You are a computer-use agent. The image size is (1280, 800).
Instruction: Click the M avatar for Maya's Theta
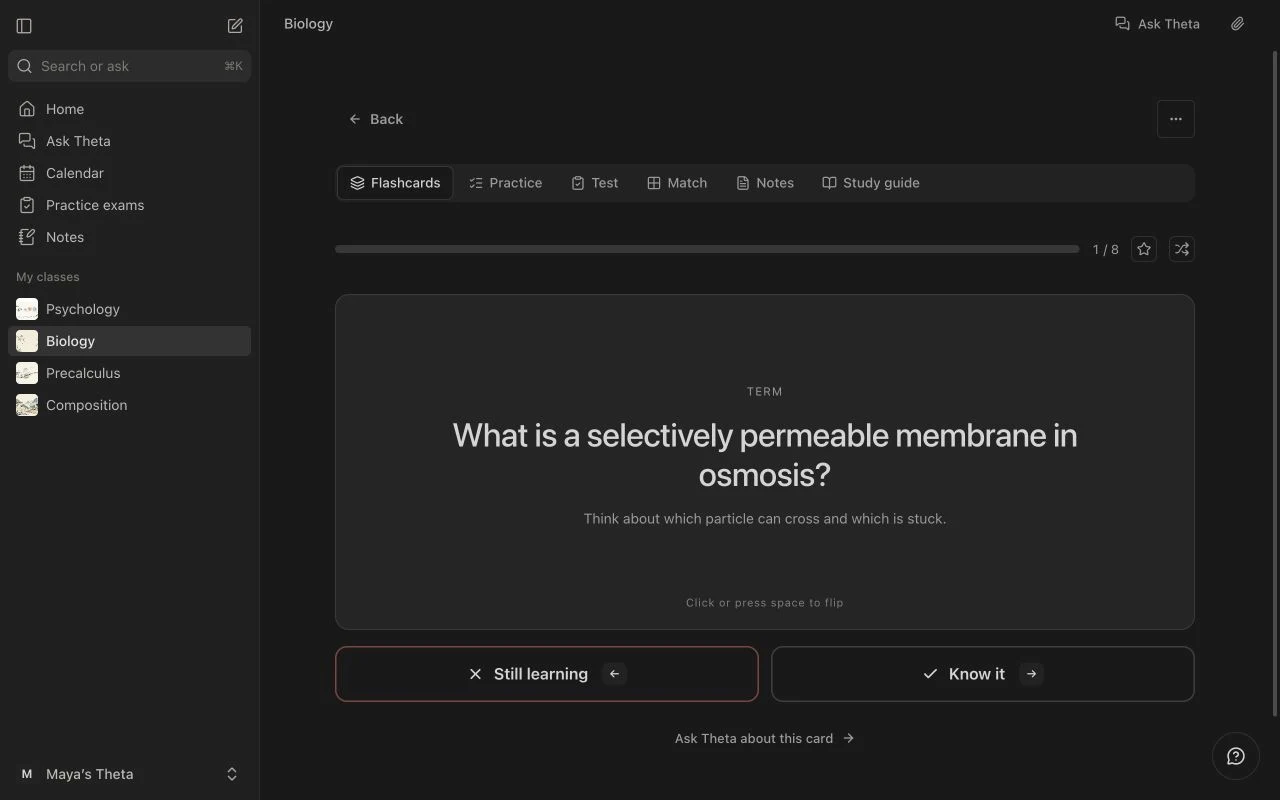pyautogui.click(x=27, y=774)
